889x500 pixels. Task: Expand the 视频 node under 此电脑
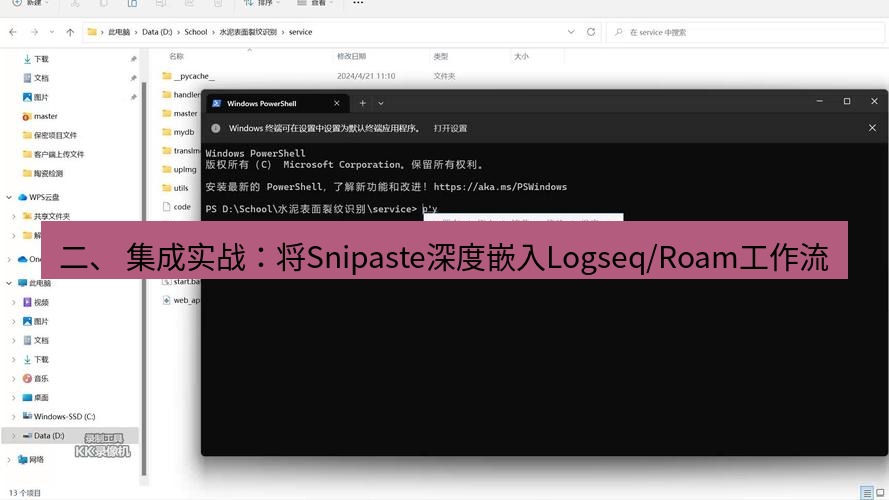click(14, 303)
